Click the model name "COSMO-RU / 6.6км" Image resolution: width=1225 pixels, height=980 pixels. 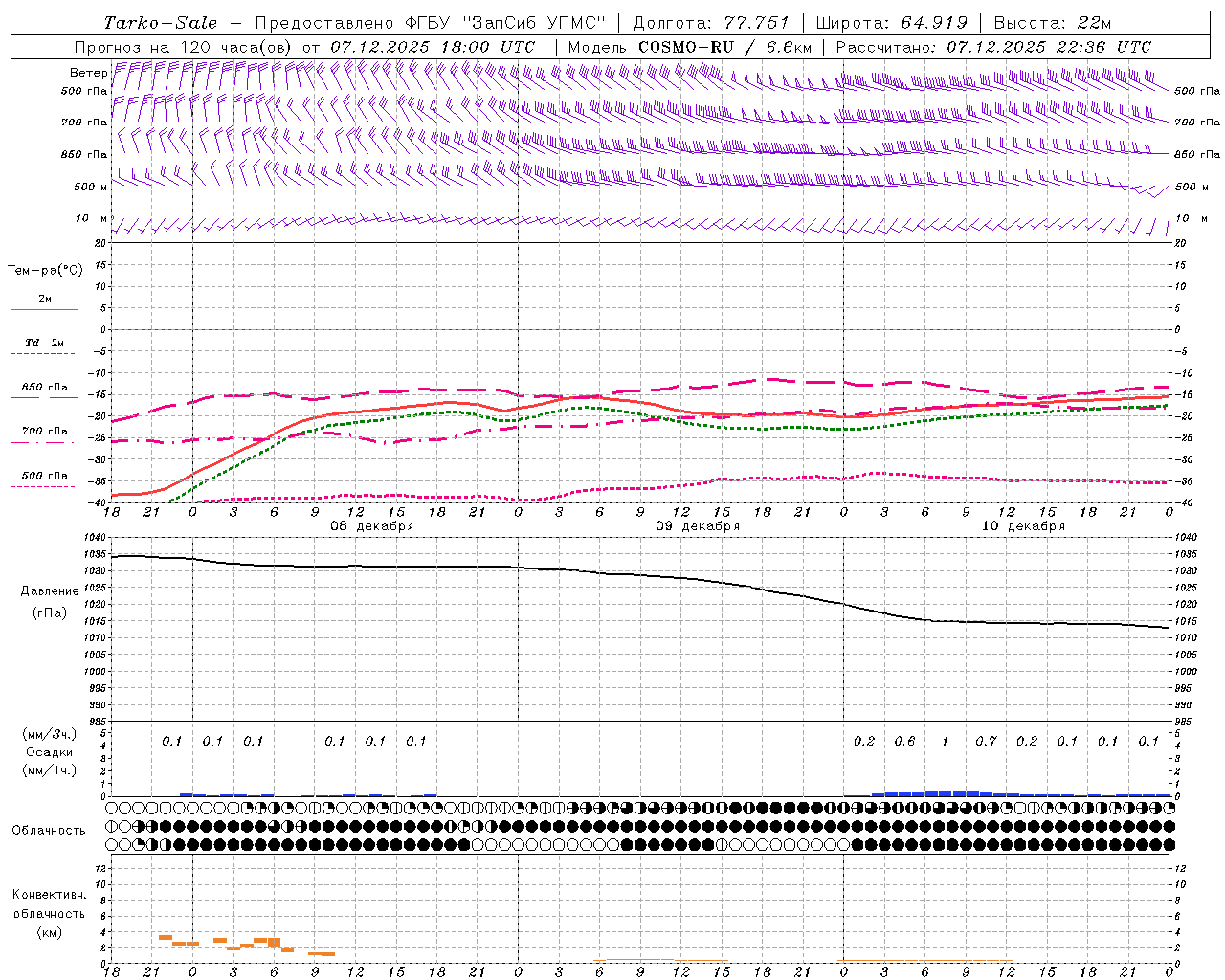724,47
